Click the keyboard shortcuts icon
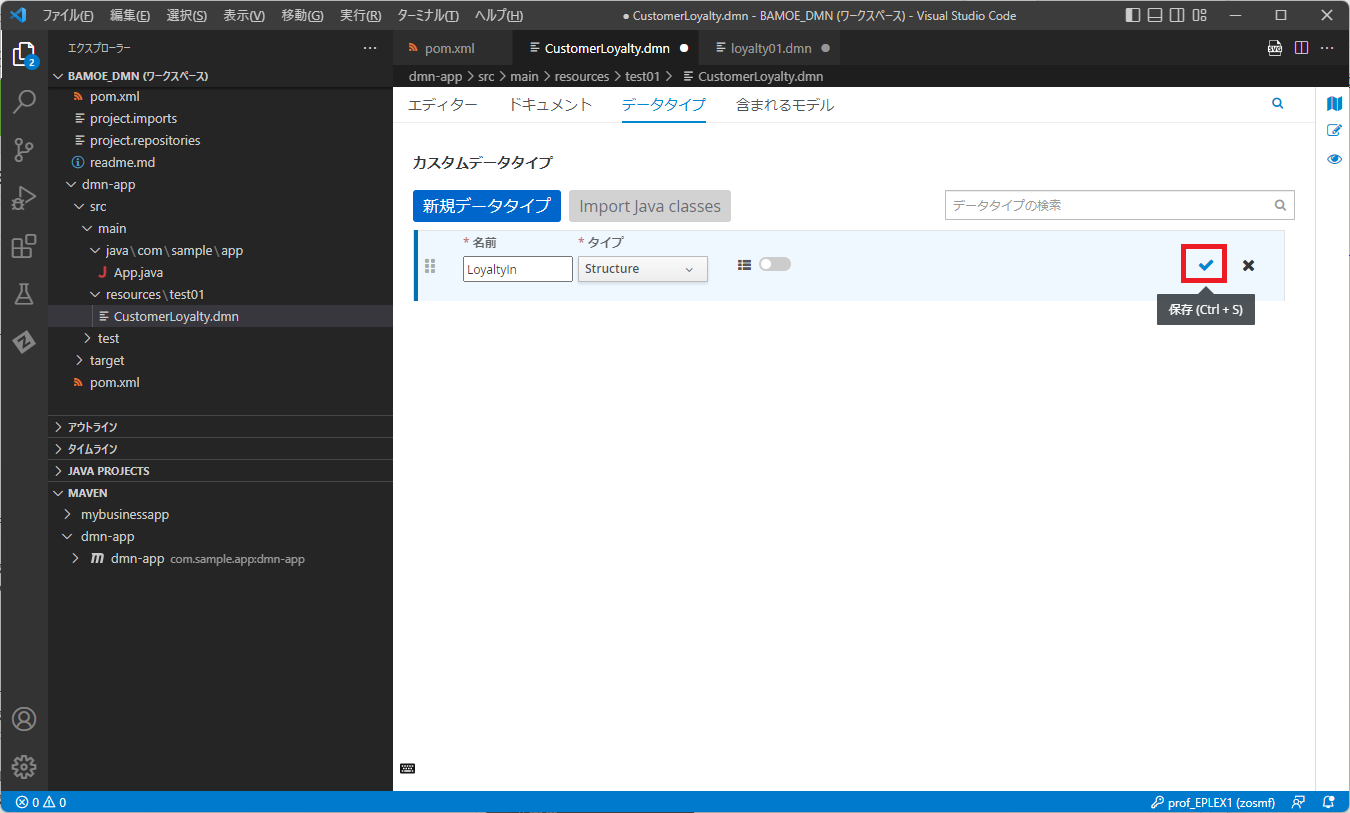The width and height of the screenshot is (1350, 813). point(407,768)
